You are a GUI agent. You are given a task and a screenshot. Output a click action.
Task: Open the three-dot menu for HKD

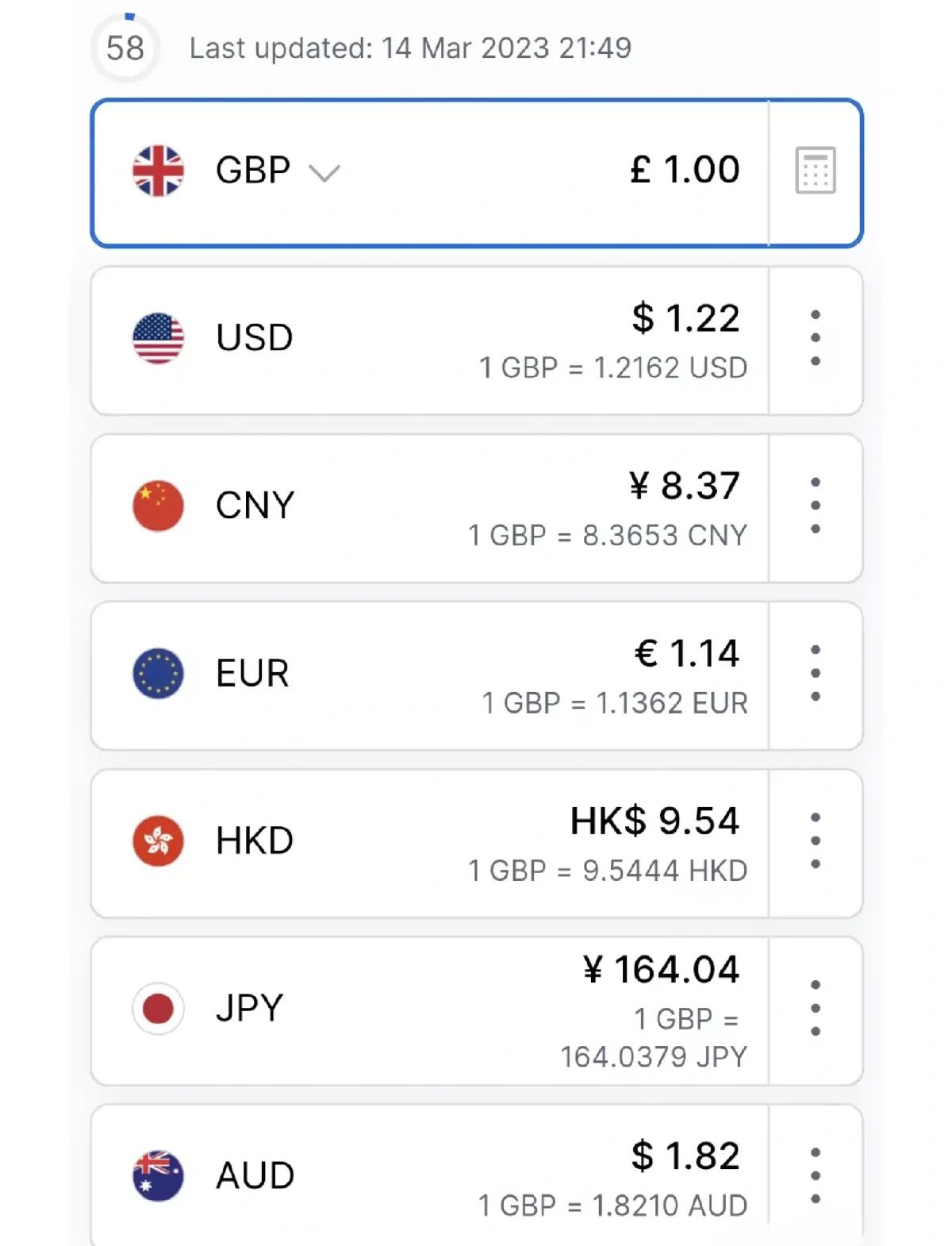tap(815, 840)
